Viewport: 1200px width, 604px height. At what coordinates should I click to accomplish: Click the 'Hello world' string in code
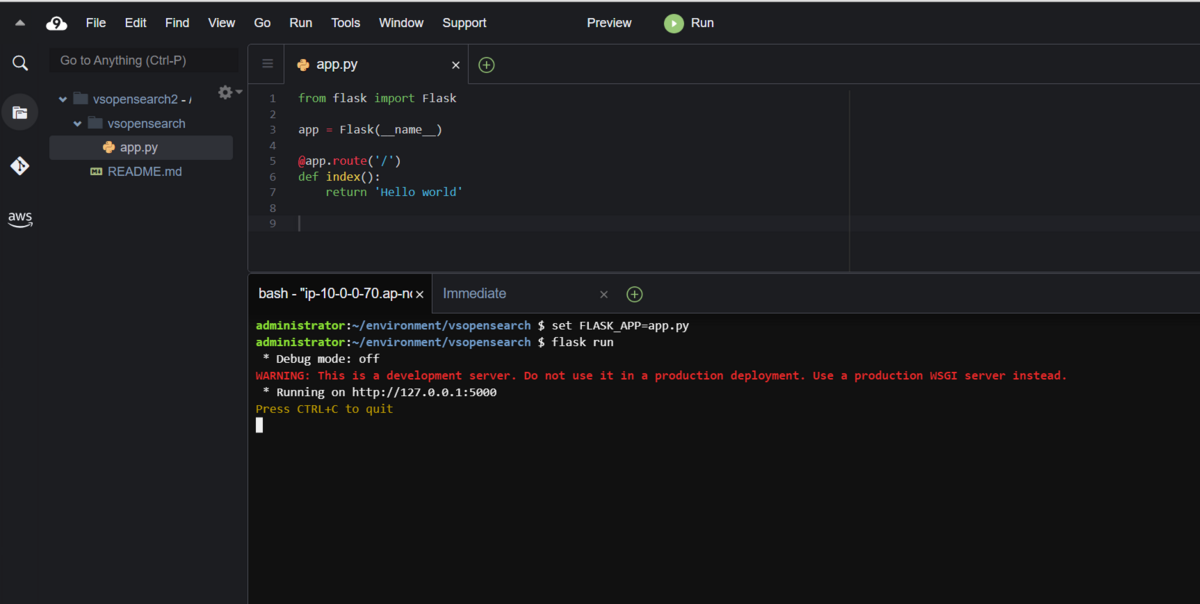[418, 191]
